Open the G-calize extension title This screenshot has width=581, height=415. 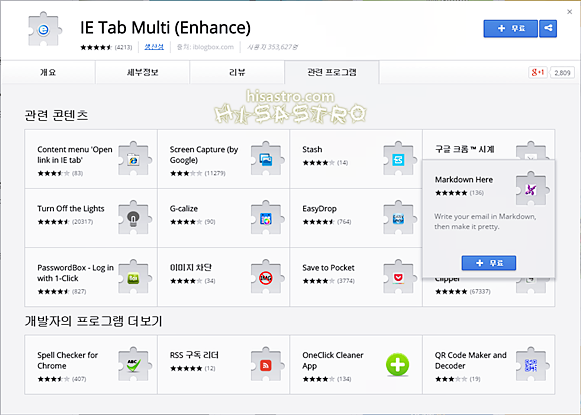[x=184, y=209]
